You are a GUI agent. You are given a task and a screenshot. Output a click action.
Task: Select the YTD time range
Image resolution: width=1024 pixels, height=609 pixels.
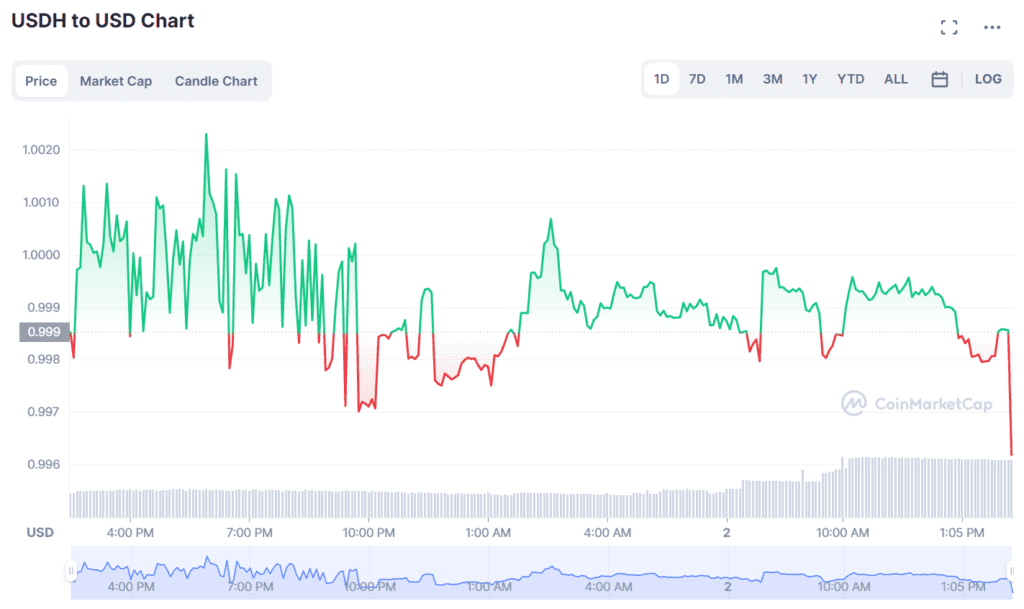coord(850,79)
